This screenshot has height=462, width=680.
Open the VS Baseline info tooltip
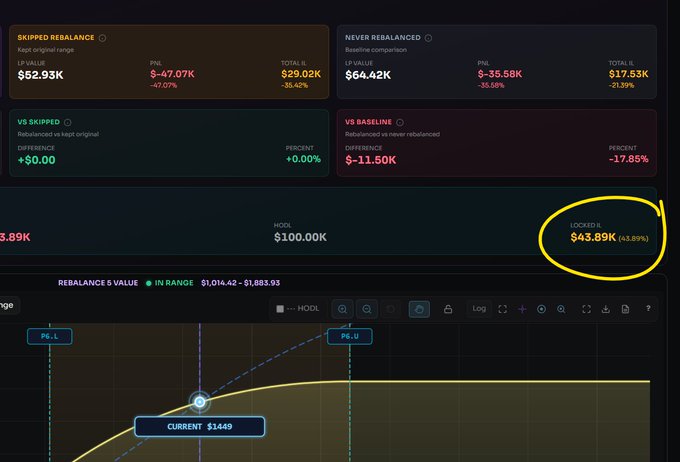pos(400,122)
